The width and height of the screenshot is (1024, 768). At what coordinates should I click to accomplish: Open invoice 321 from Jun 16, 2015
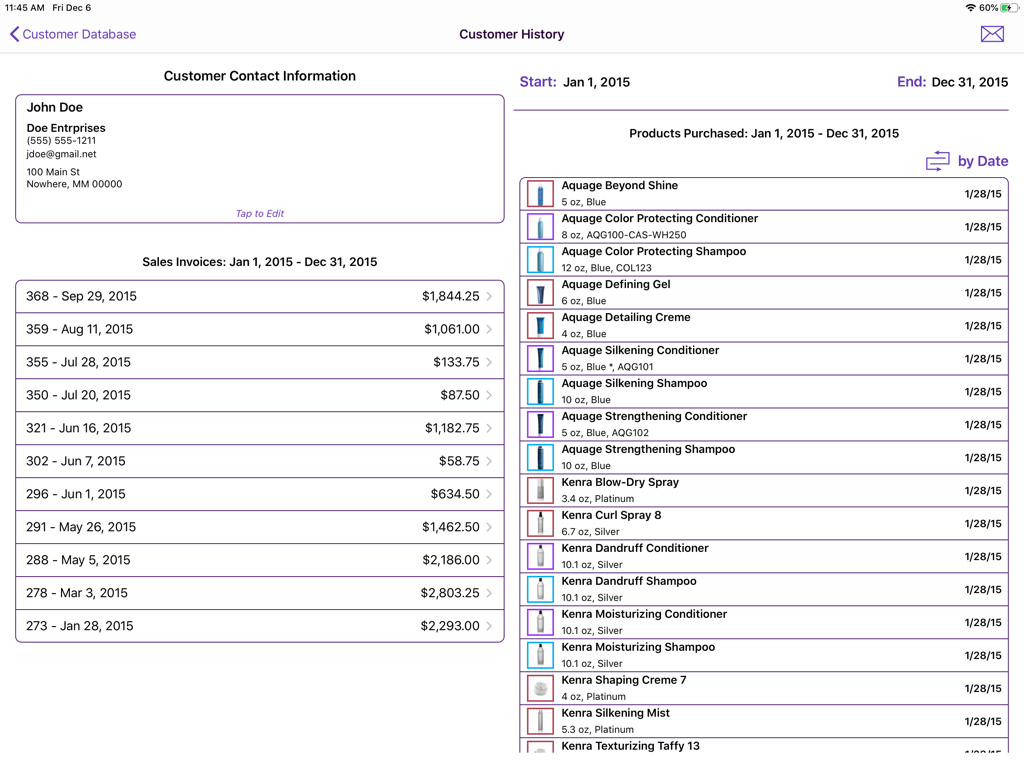(259, 428)
